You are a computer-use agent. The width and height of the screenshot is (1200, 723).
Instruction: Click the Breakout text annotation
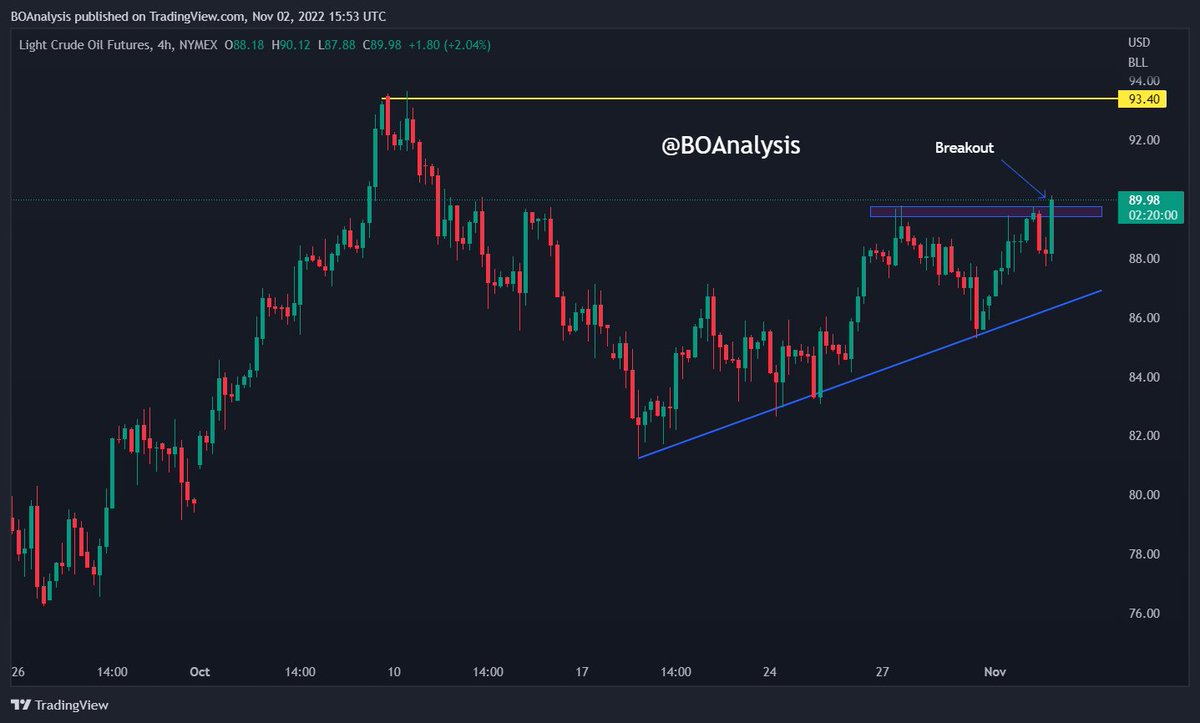coord(964,147)
